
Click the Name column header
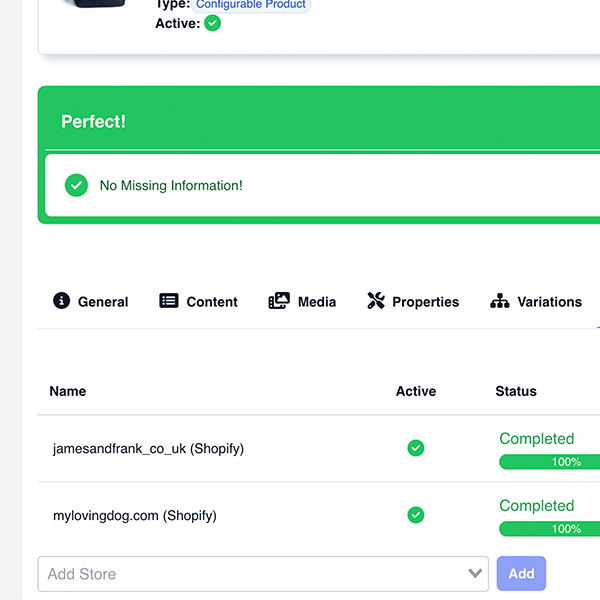point(68,391)
